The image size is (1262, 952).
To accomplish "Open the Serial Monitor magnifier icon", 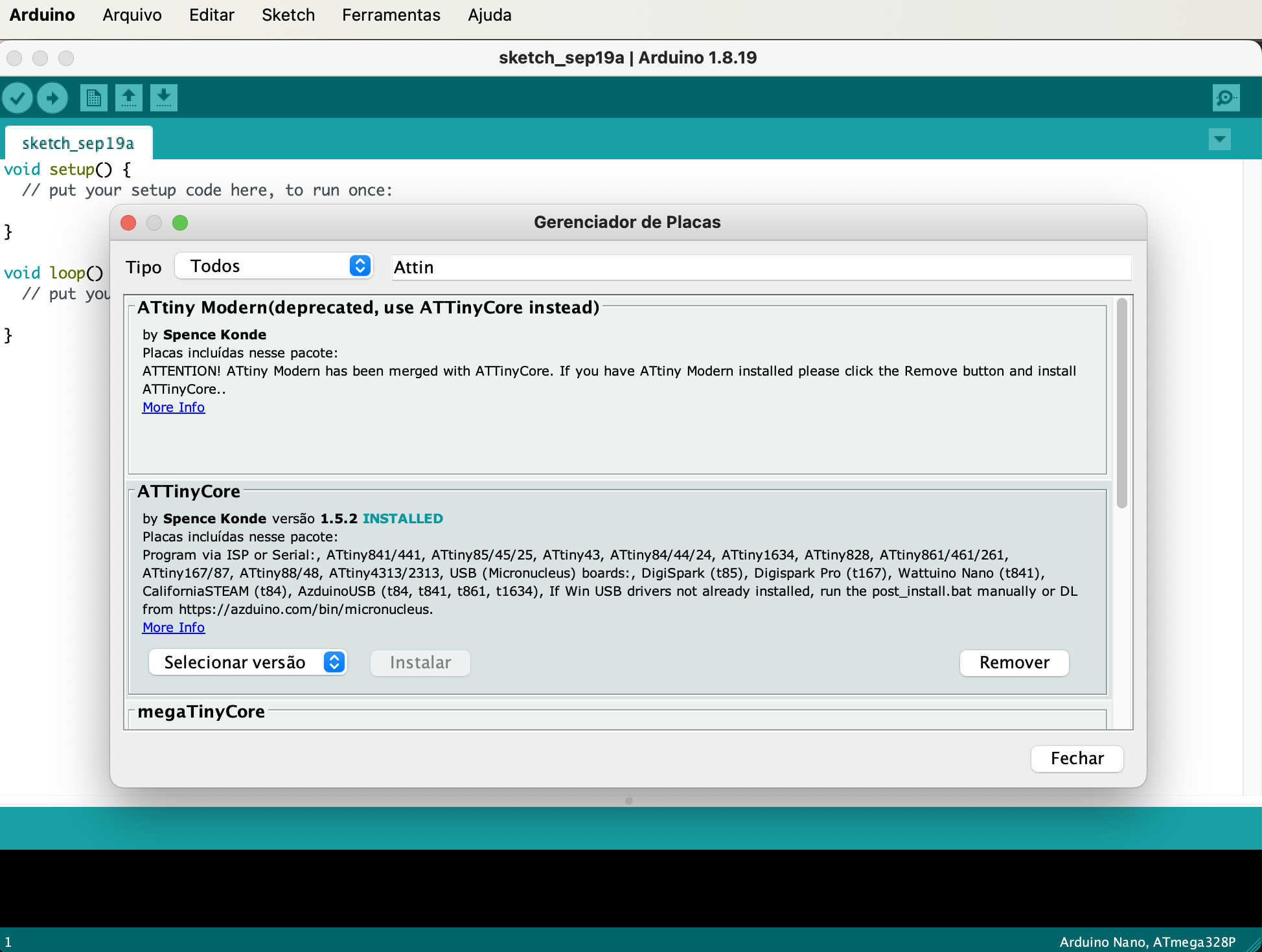I will pos(1226,98).
